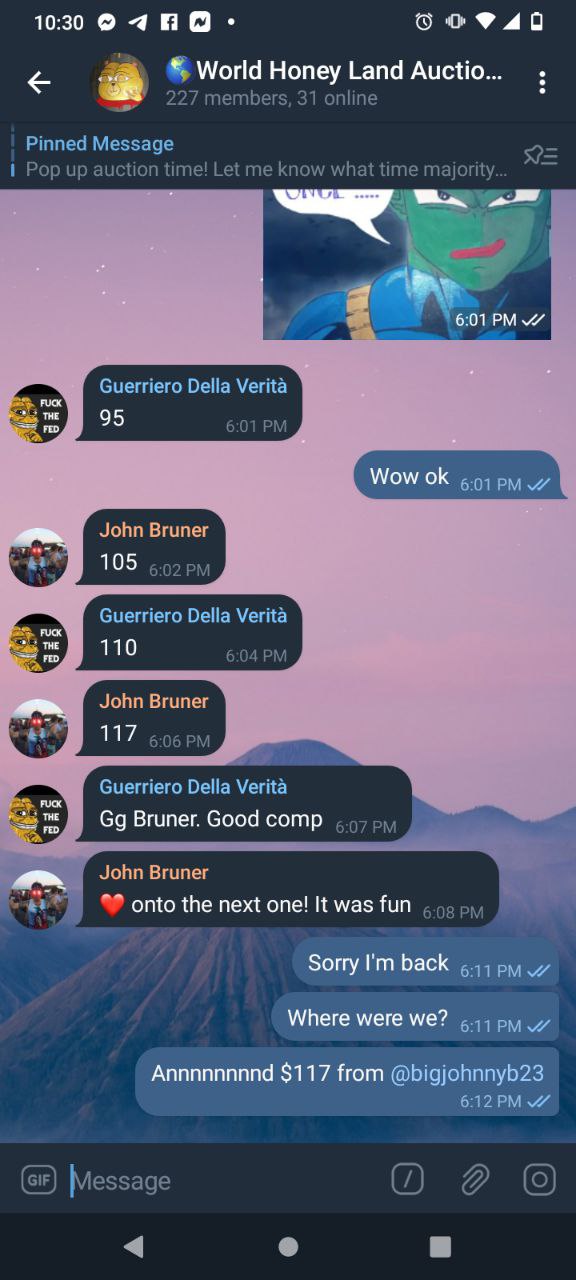
Task: Open the group avatar in header
Action: pos(119,83)
